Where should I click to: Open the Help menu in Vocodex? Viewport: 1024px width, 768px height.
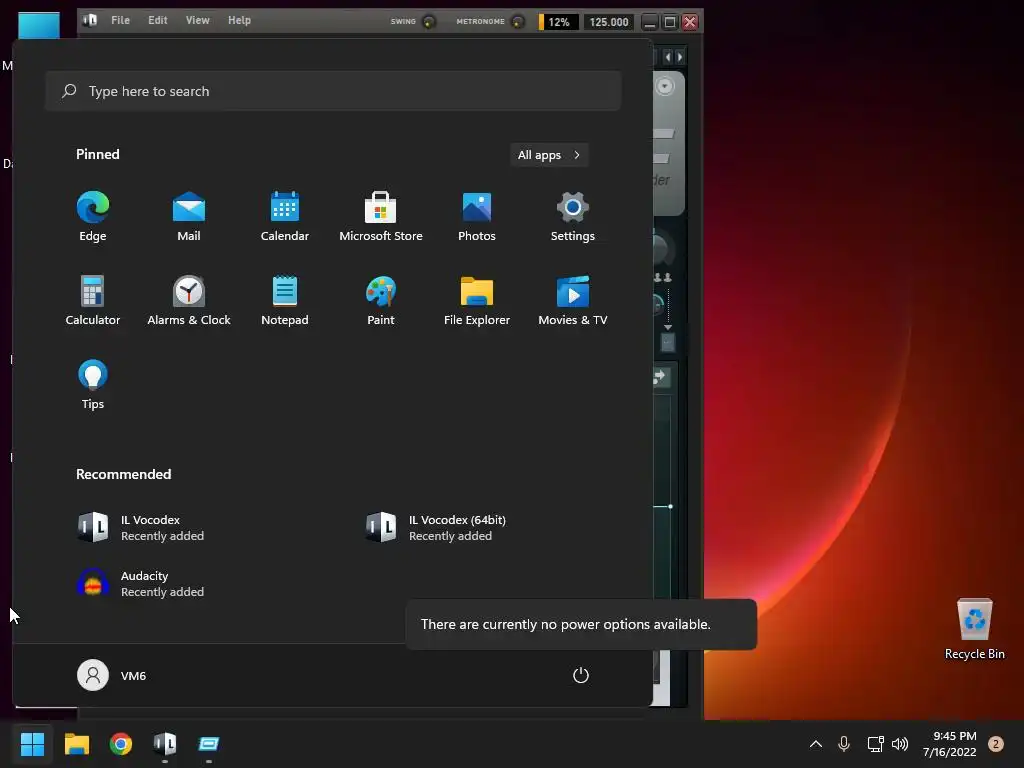(x=239, y=20)
